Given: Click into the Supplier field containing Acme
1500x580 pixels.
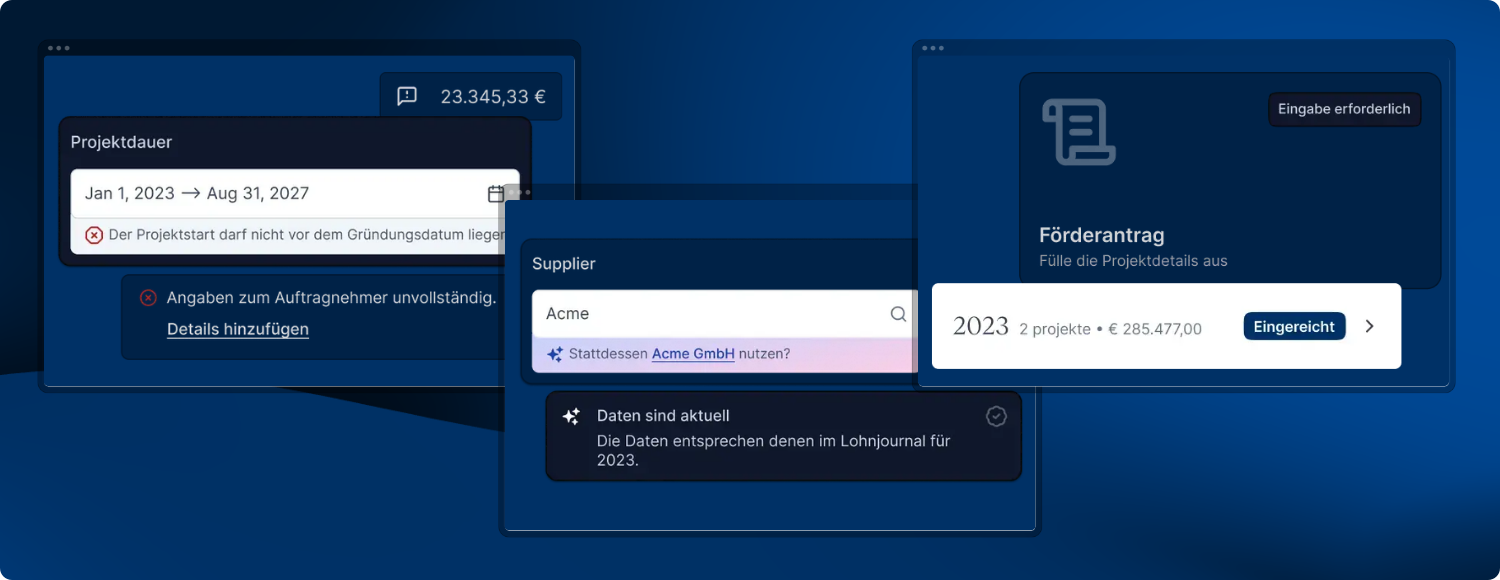Looking at the screenshot, I should pyautogui.click(x=710, y=314).
